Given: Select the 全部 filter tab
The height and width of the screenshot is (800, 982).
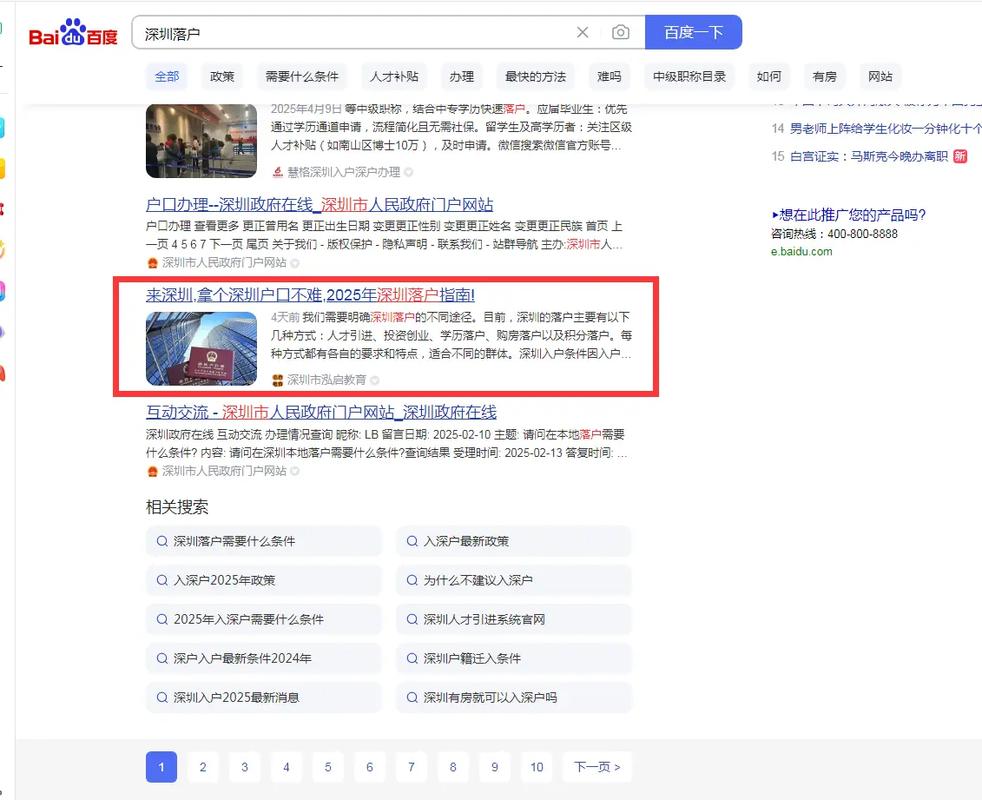Looking at the screenshot, I should (167, 76).
